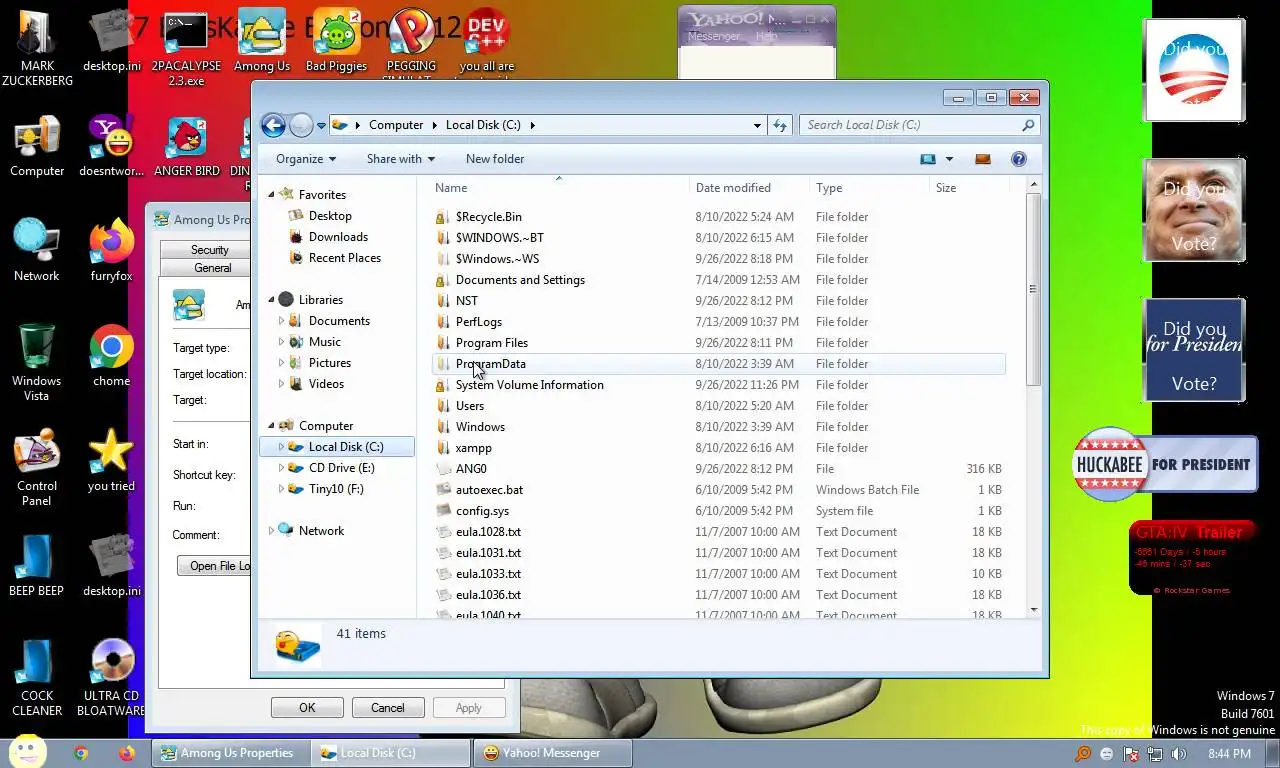Click the Chrome icon in taskbar
The width and height of the screenshot is (1280, 768).
pos(81,753)
